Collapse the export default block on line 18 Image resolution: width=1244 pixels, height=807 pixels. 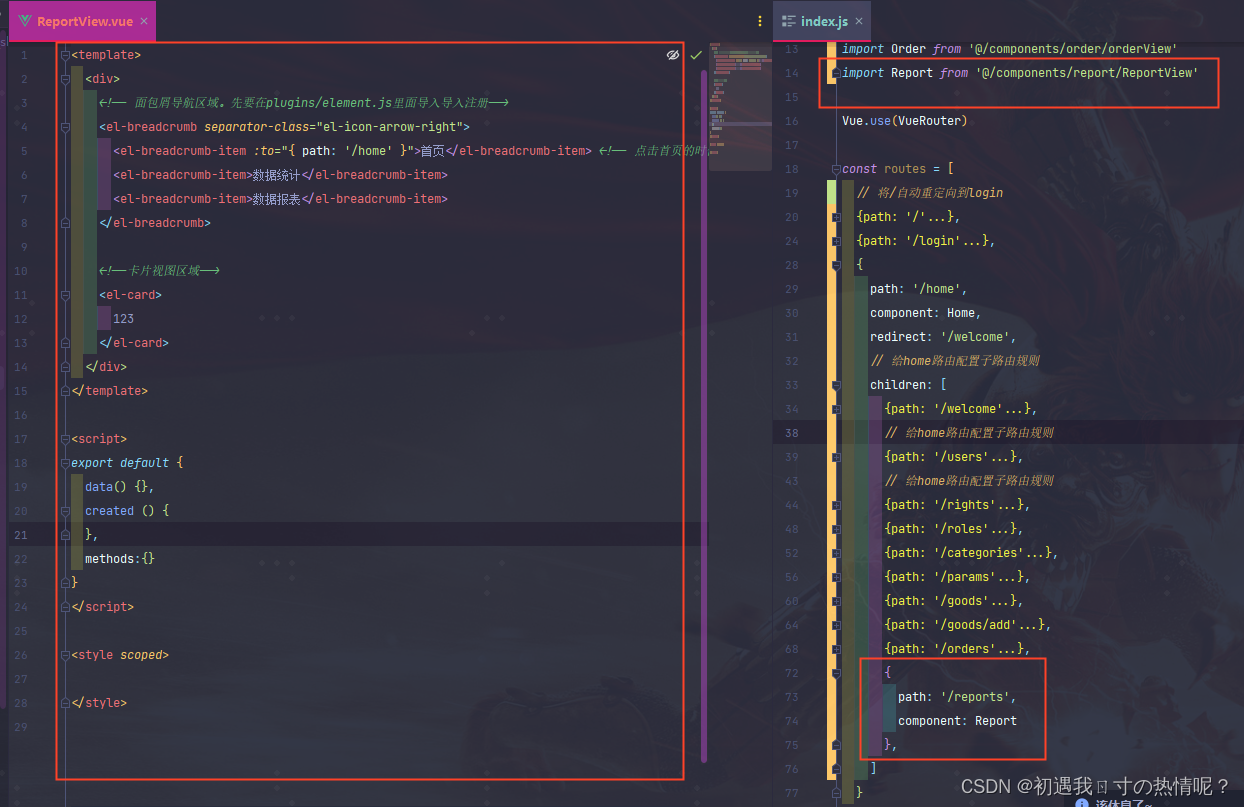point(65,463)
